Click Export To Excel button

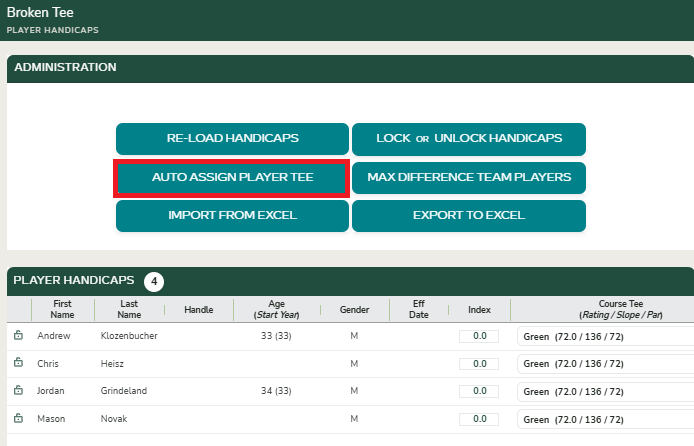point(469,216)
